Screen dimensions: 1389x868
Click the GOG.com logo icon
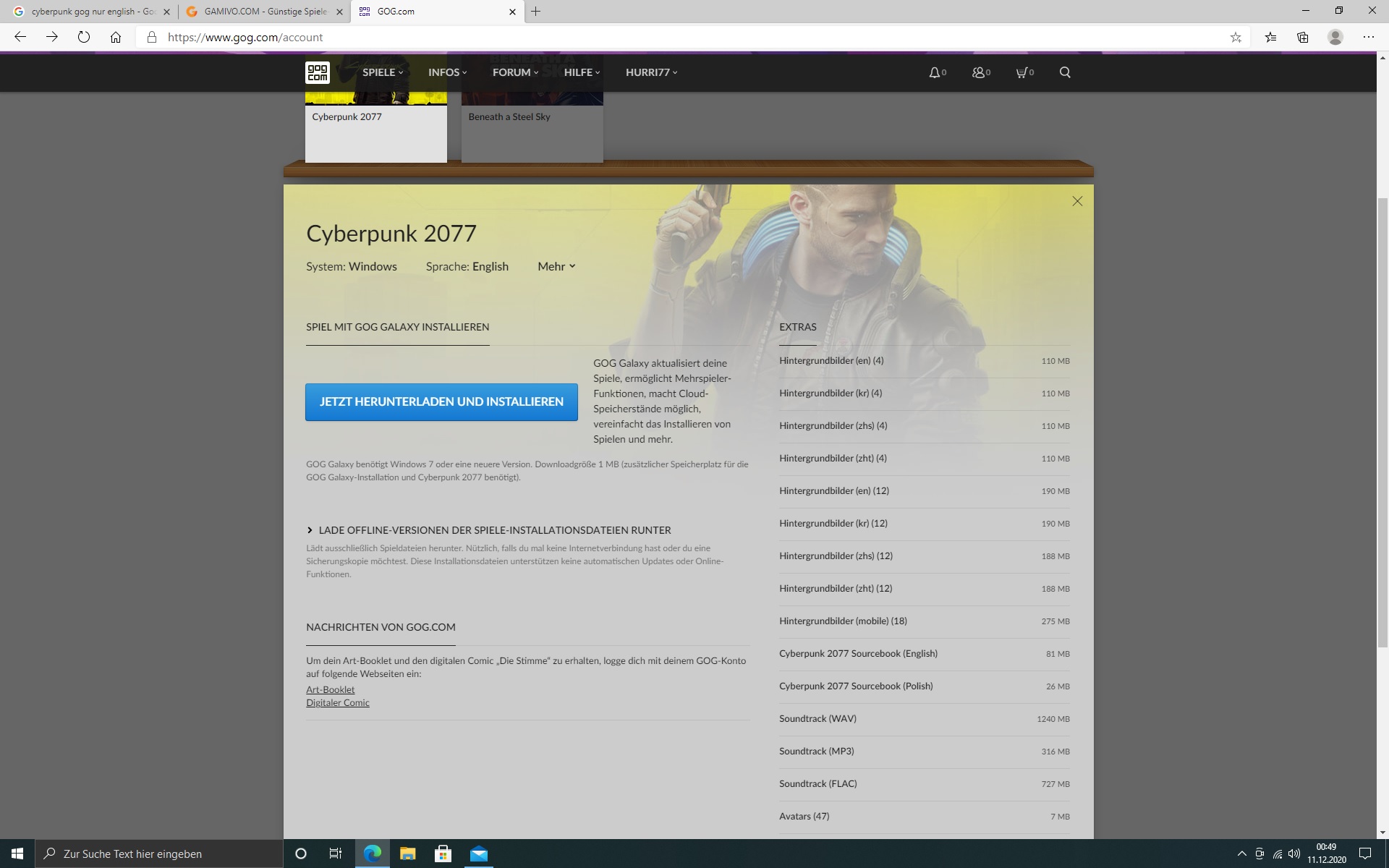[318, 72]
